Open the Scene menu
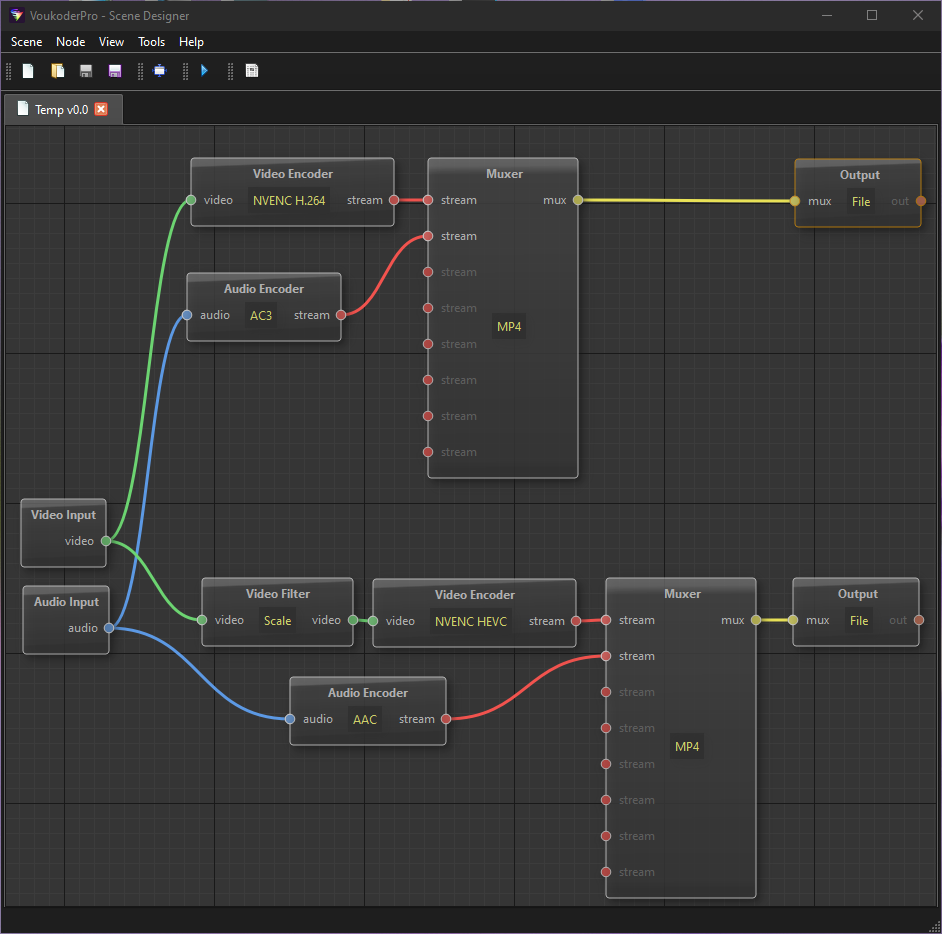This screenshot has height=934, width=942. (x=27, y=42)
